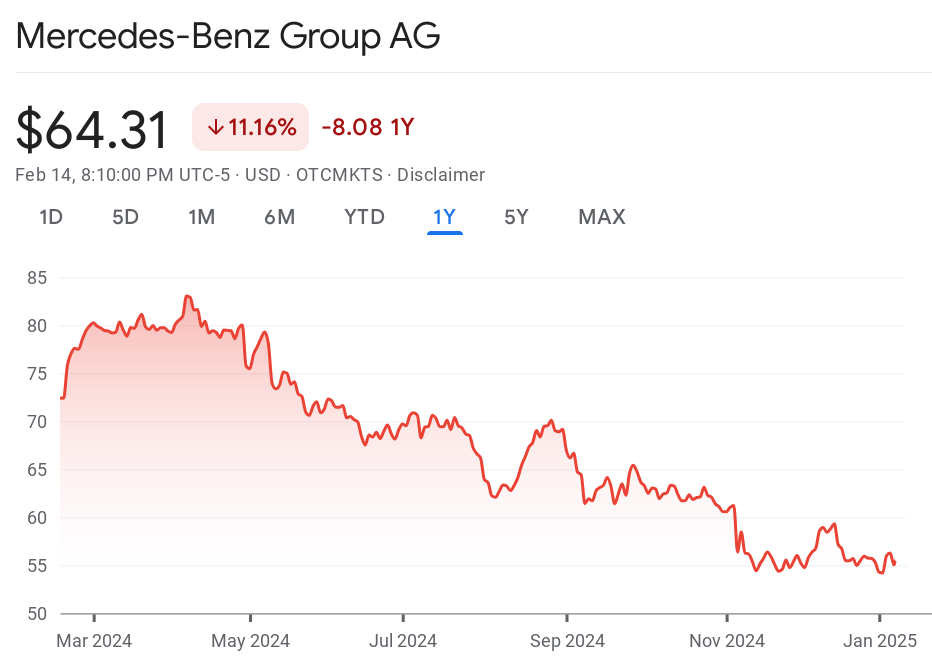This screenshot has width=932, height=666.
Task: Open the Disclaimer link
Action: click(x=441, y=175)
